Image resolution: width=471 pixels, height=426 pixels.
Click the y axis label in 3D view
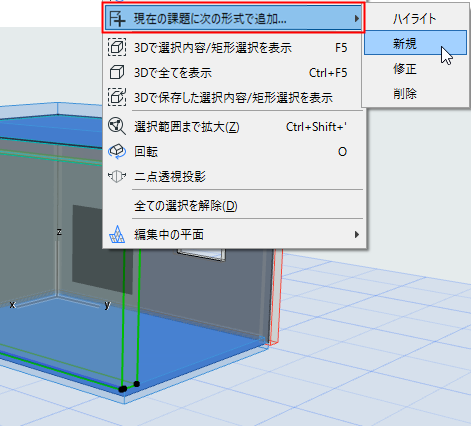coord(107,305)
